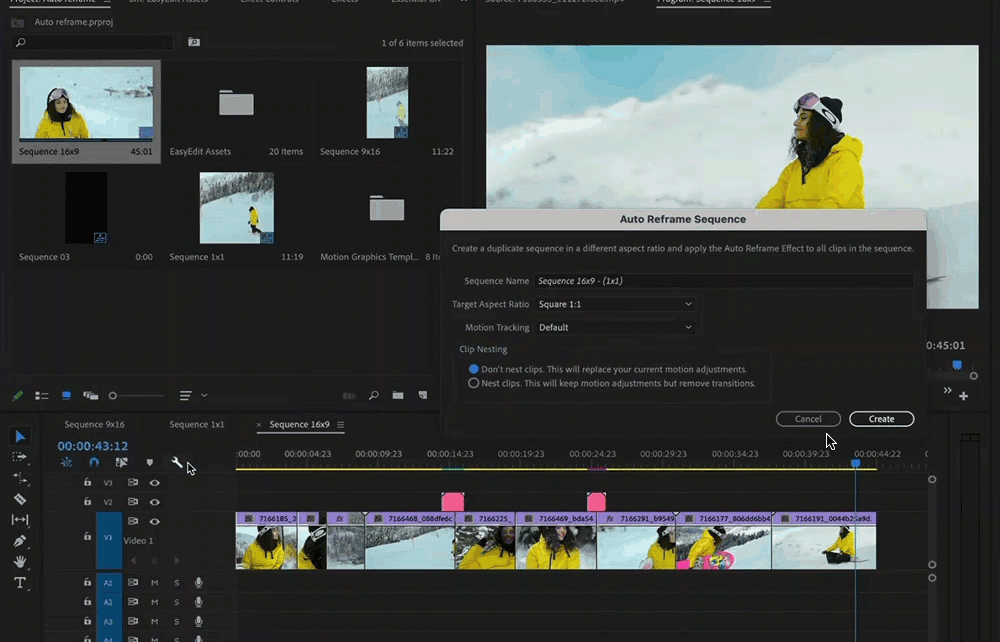1000x642 pixels.
Task: Switch Project panel to Icon view
Action: click(66, 396)
